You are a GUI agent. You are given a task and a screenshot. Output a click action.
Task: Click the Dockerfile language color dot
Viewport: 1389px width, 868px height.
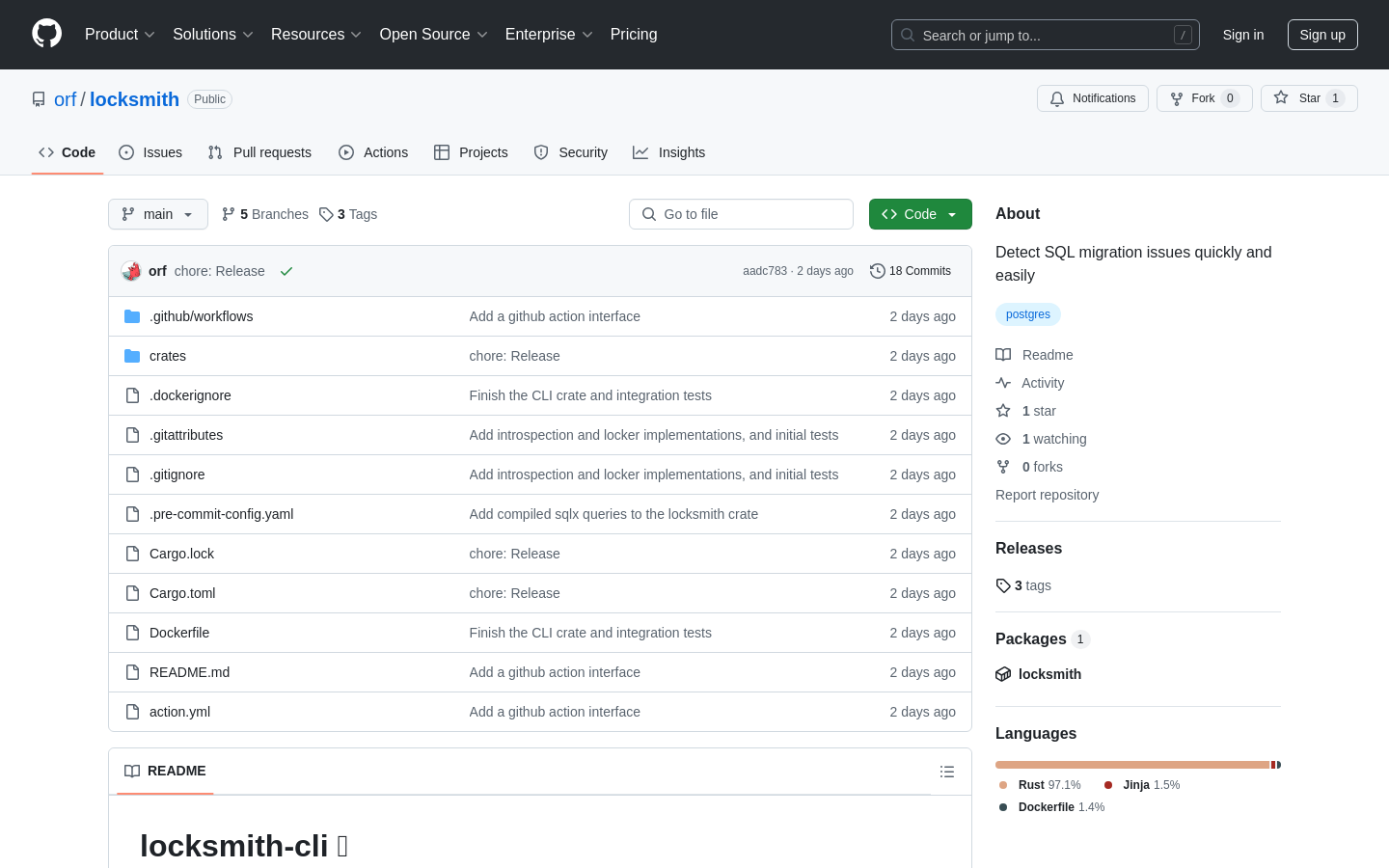(1003, 807)
